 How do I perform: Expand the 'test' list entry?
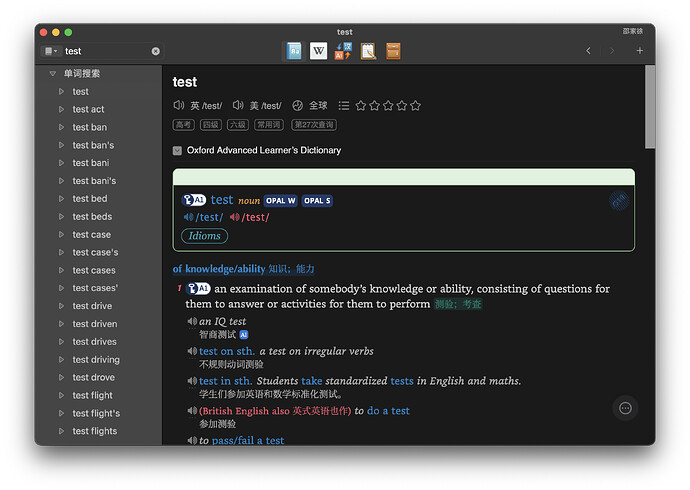62,91
